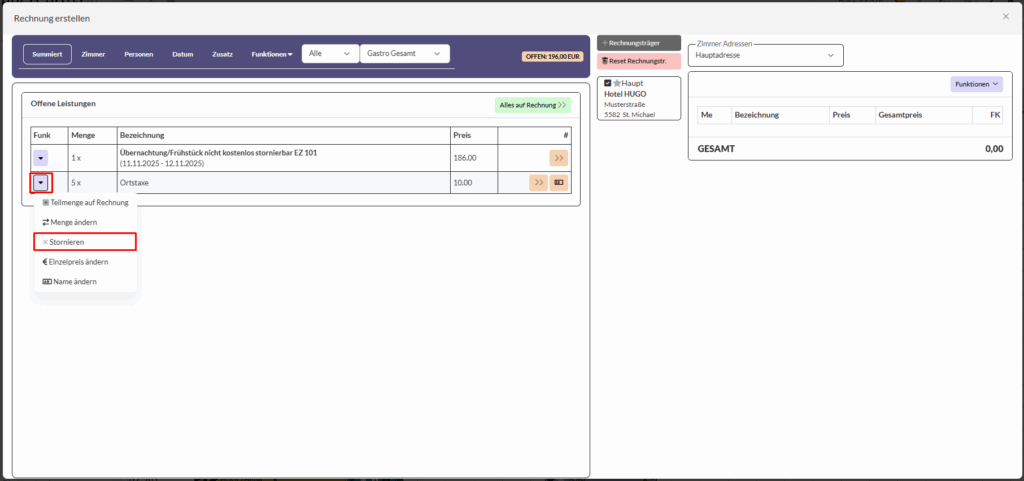Switch to the Personen tab

coord(138,54)
